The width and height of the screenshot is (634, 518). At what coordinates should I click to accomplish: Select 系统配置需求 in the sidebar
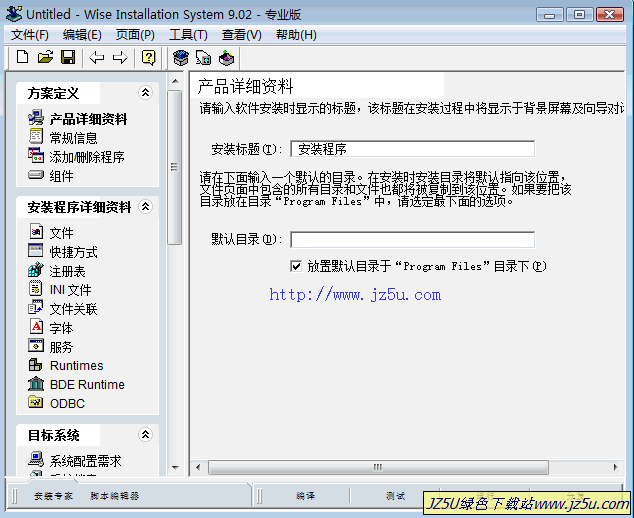click(85, 461)
